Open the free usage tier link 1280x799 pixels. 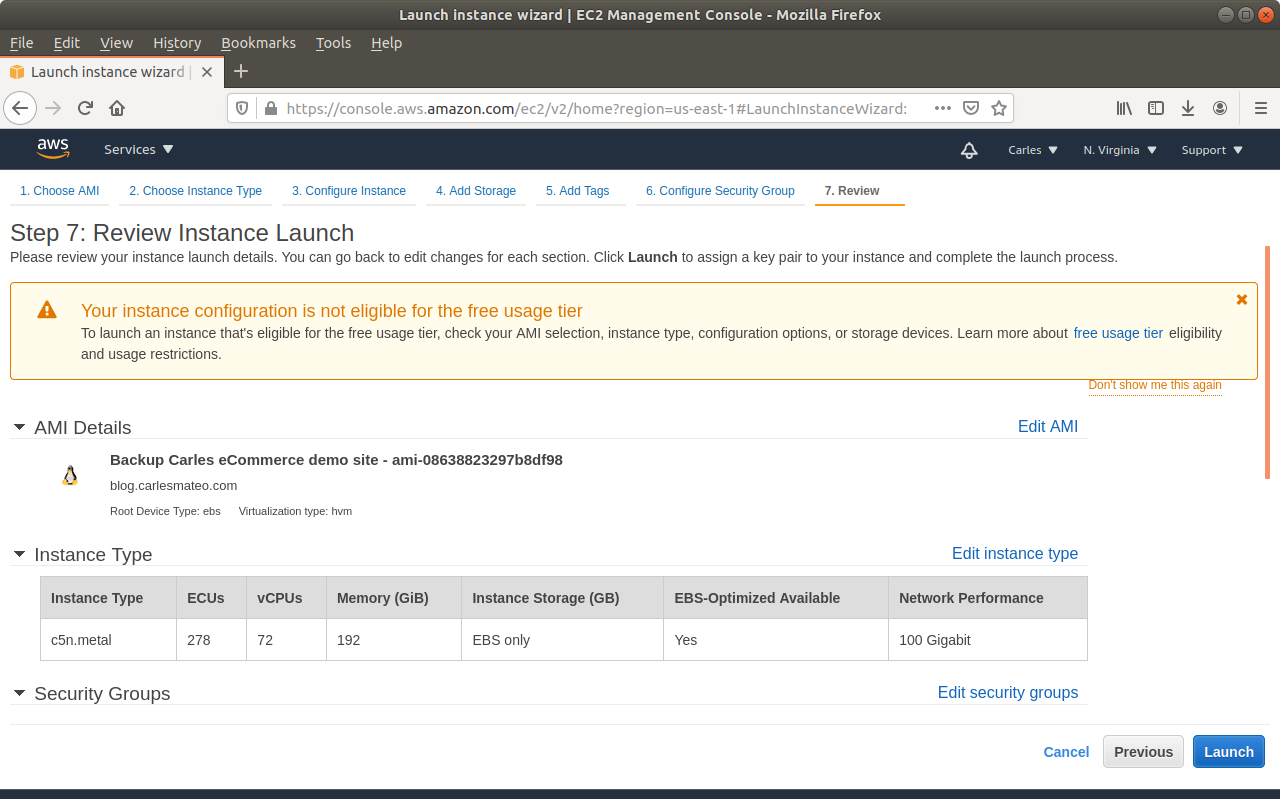1118,333
